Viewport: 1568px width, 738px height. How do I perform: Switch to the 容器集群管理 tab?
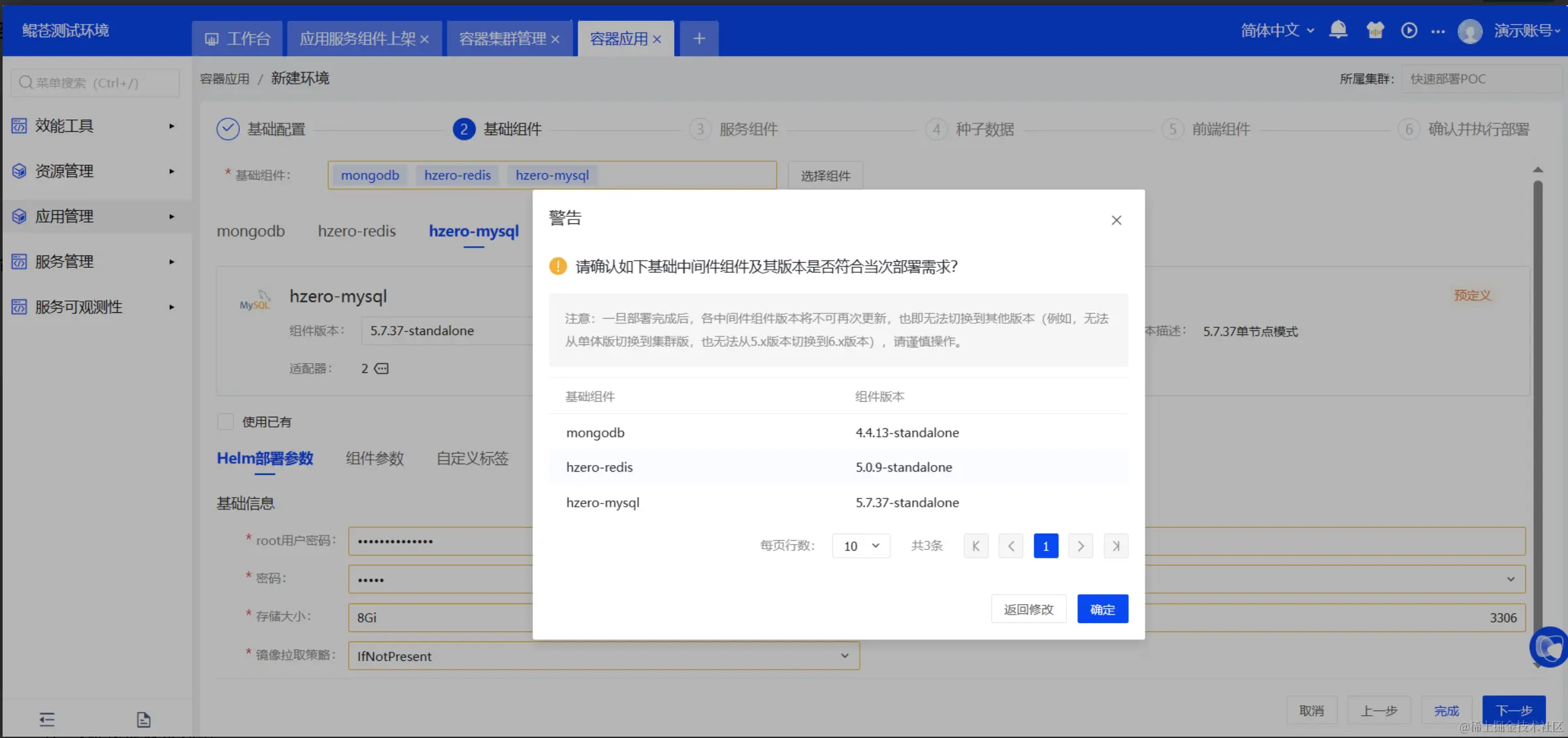tap(502, 39)
